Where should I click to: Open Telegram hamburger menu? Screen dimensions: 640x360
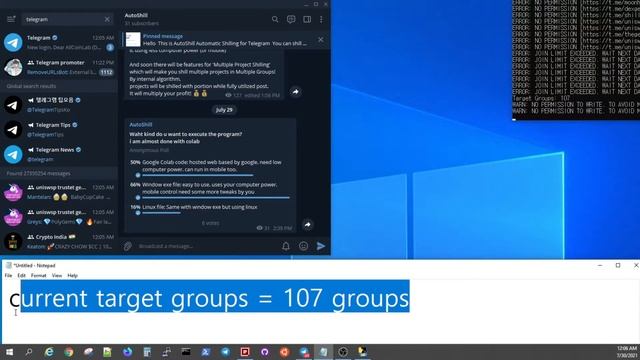(x=11, y=19)
